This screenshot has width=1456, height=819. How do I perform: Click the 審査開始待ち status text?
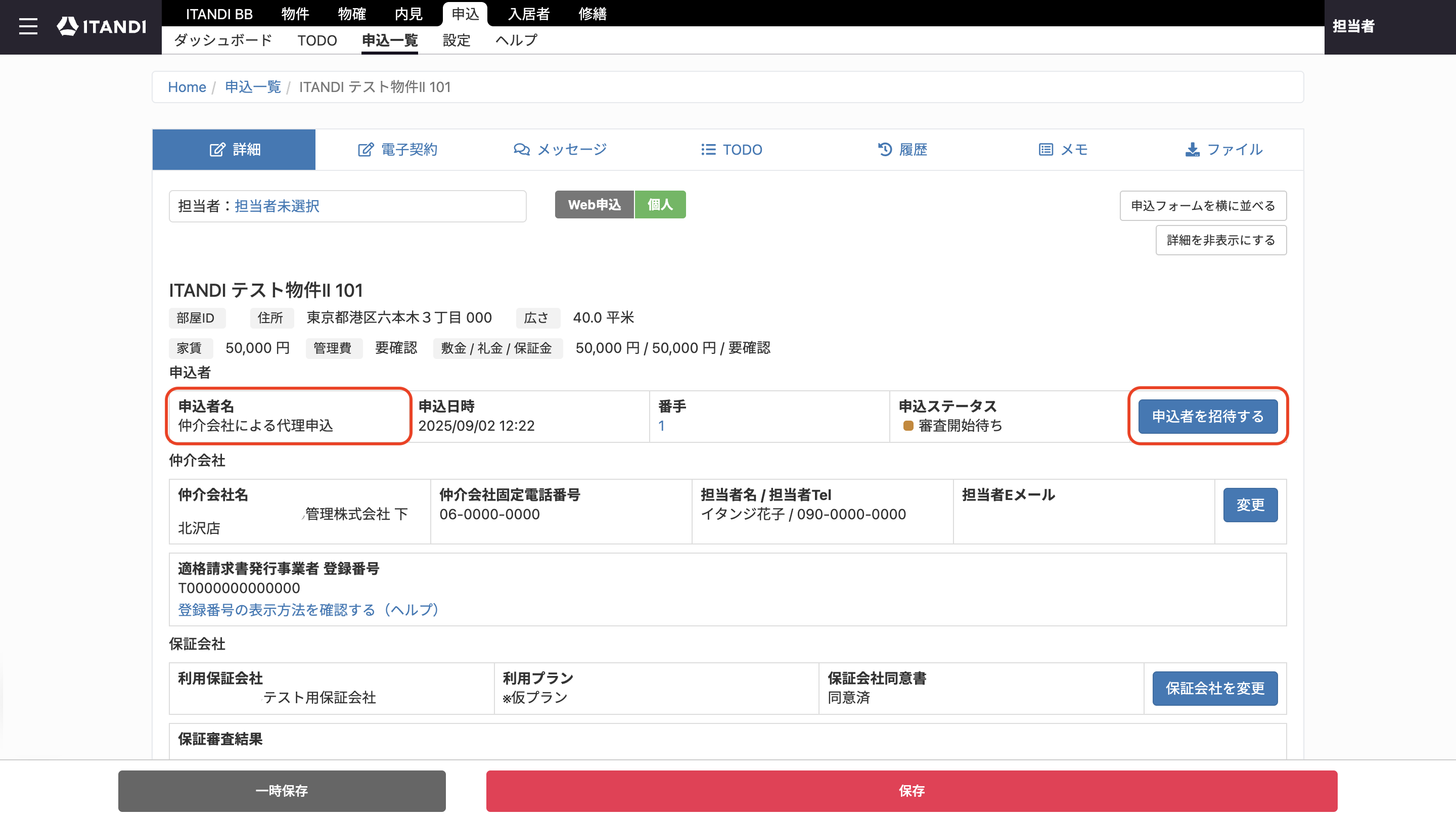(x=961, y=426)
